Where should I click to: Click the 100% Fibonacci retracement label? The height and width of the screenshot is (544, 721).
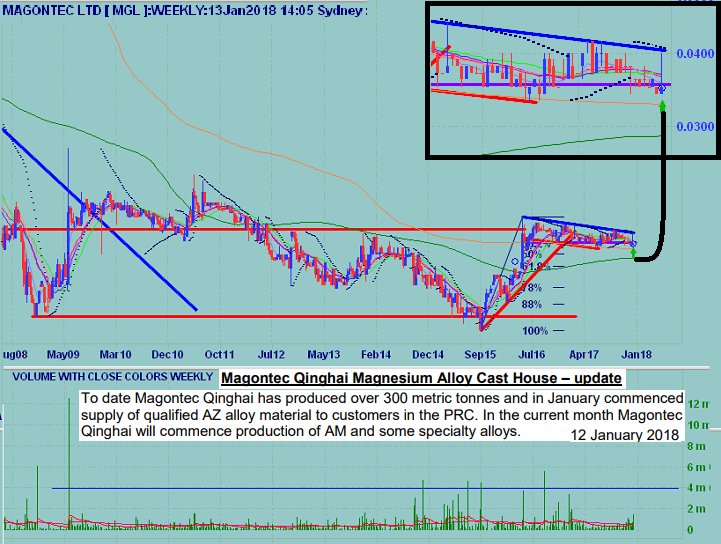[x=535, y=331]
